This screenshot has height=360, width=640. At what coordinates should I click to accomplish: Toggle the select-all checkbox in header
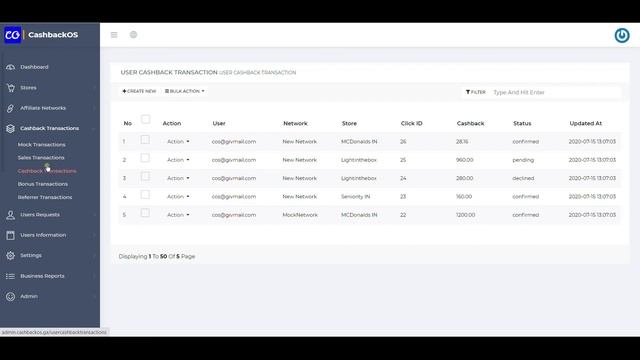tap(146, 119)
